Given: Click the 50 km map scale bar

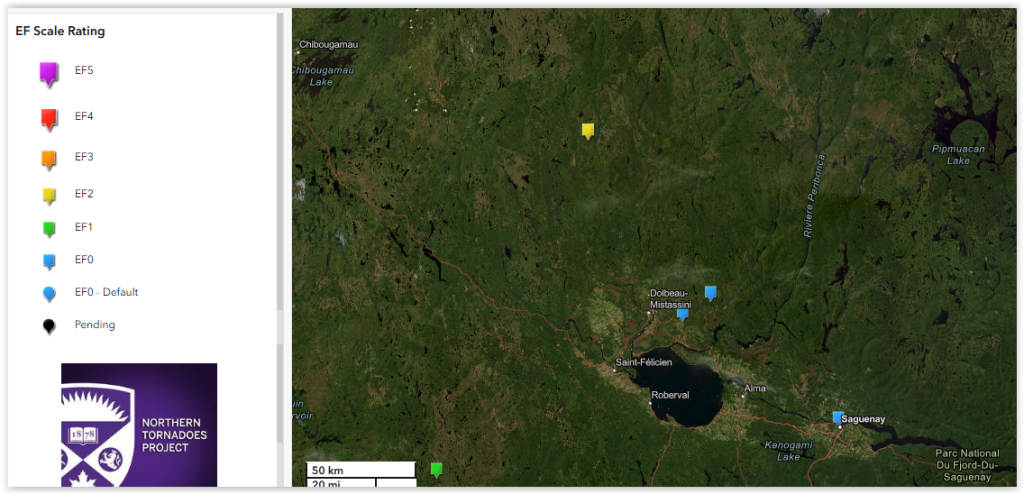Looking at the screenshot, I should [360, 470].
